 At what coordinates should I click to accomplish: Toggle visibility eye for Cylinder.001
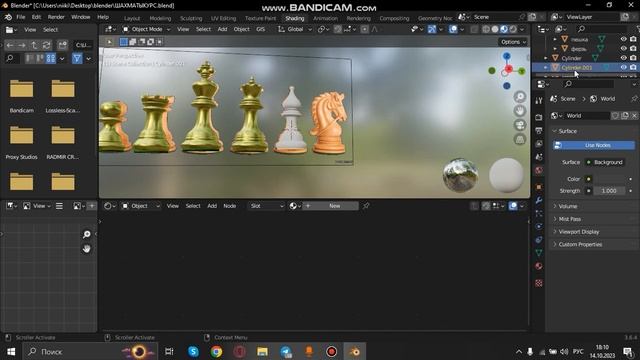(623, 67)
